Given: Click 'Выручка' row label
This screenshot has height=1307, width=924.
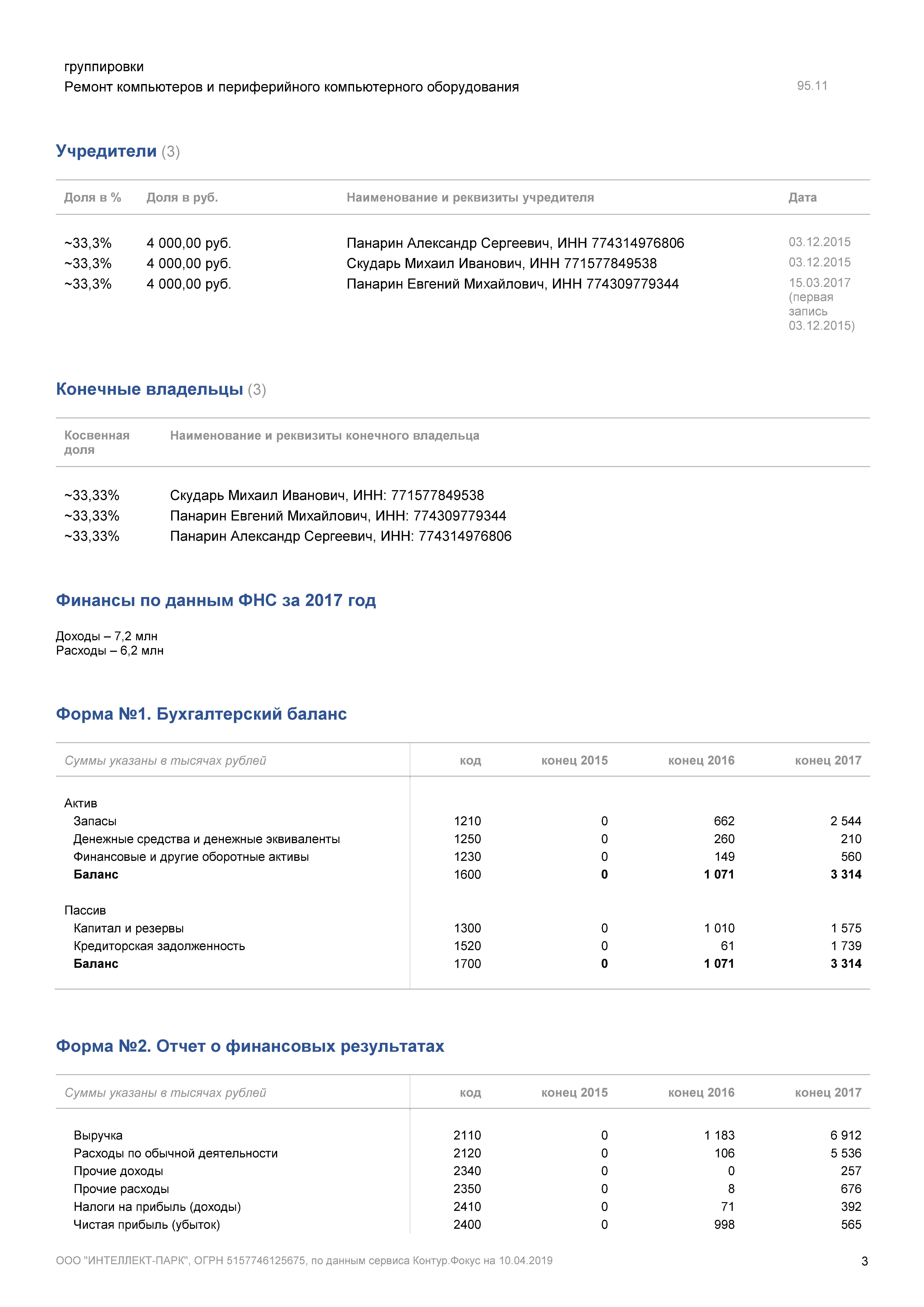Looking at the screenshot, I should click(x=98, y=1136).
